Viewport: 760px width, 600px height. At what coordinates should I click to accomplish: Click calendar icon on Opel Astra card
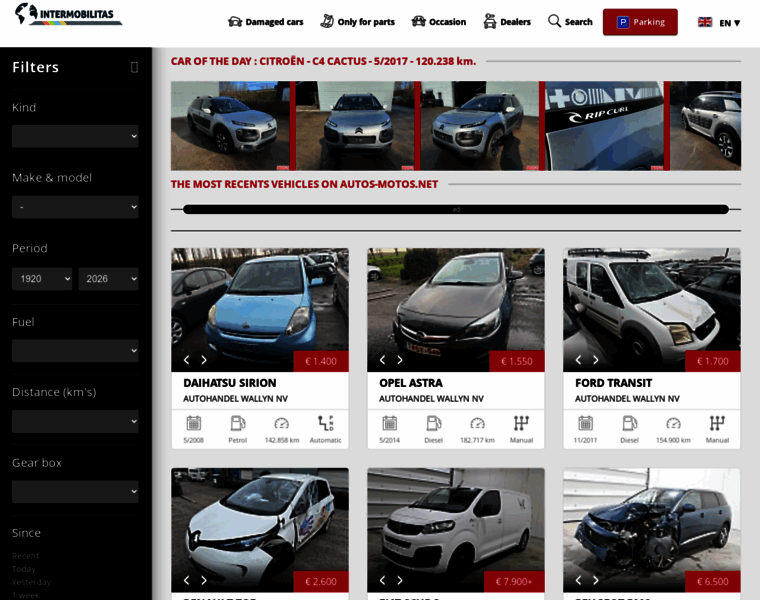(390, 423)
